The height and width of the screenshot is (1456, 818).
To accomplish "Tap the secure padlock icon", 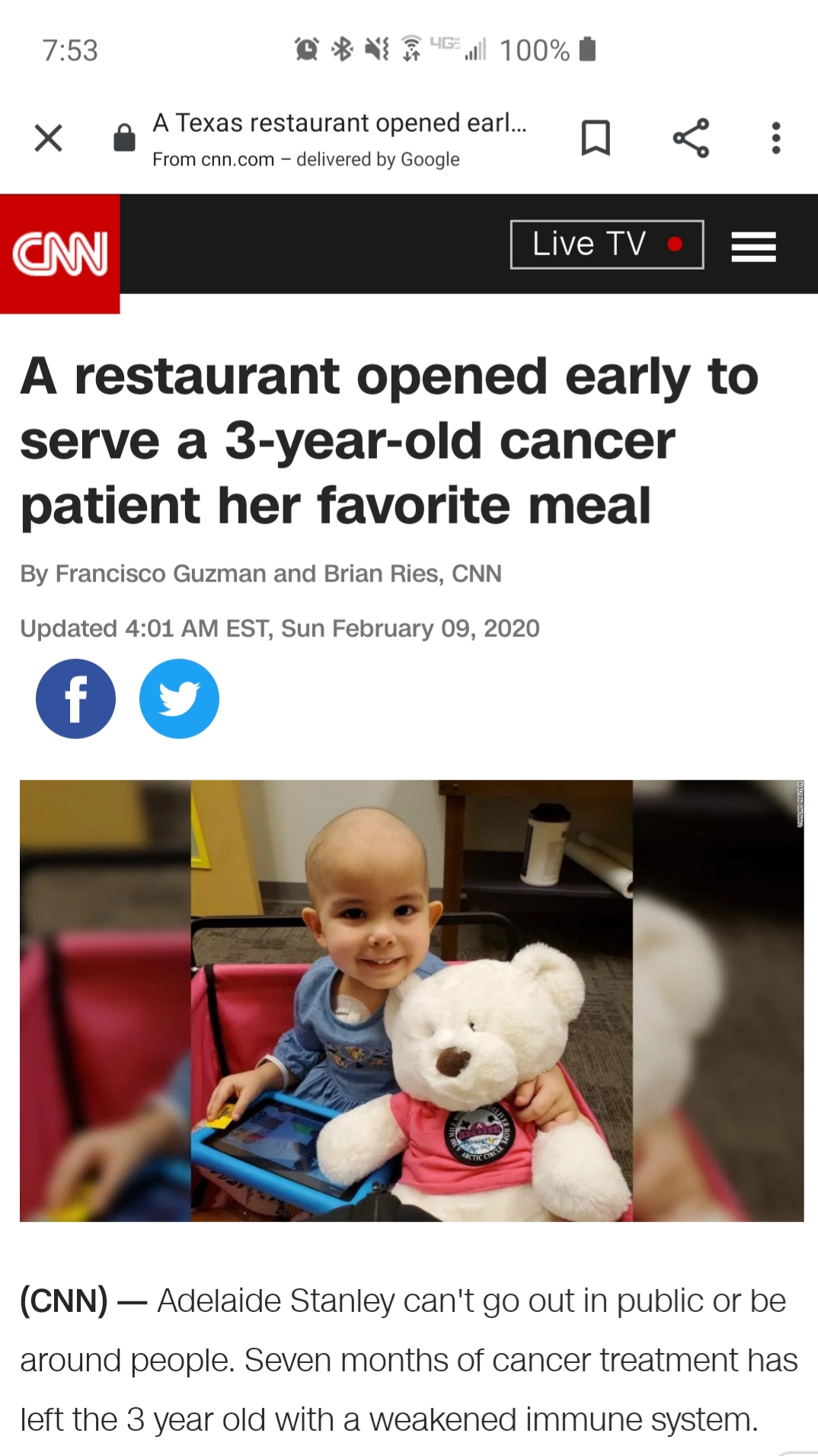I will (x=124, y=138).
